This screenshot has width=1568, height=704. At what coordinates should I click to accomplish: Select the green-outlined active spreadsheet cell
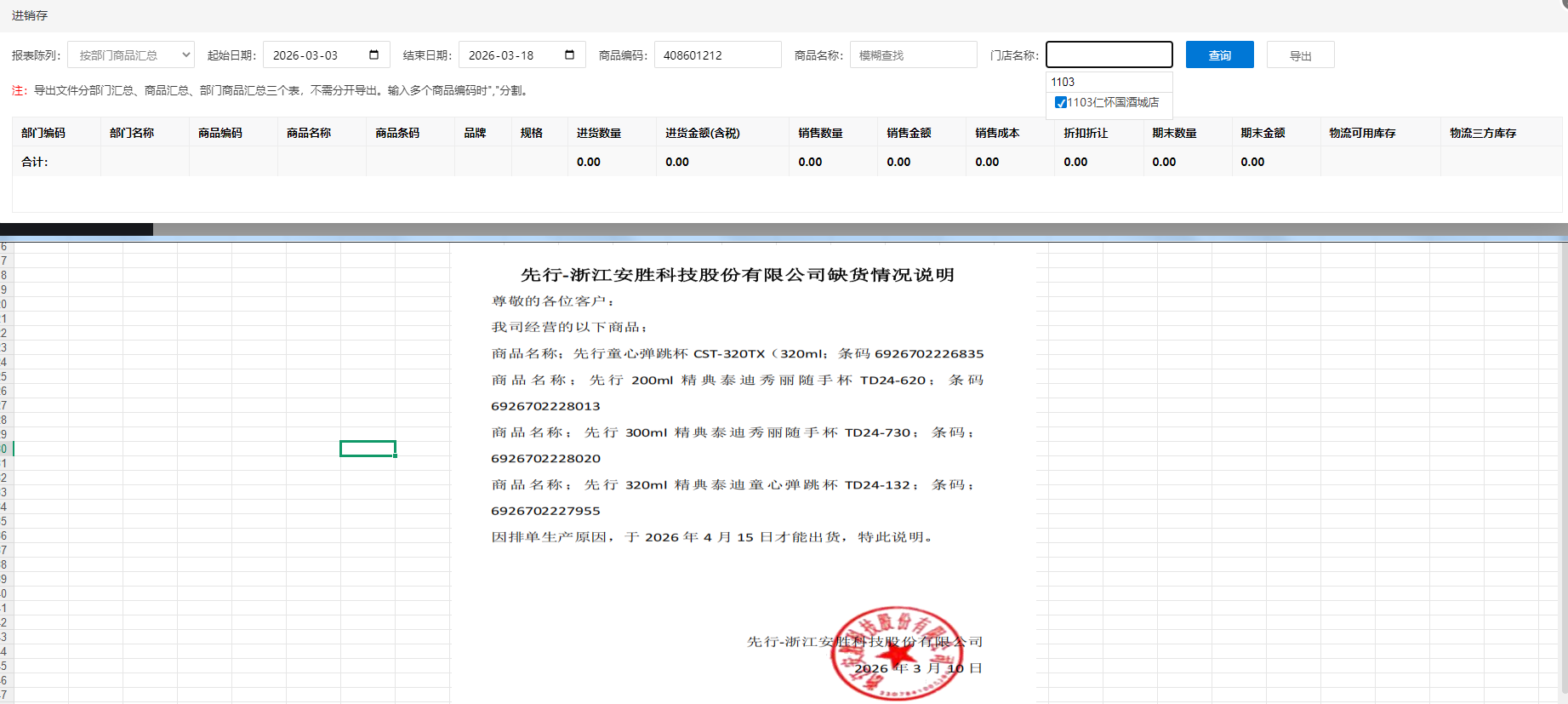pyautogui.click(x=368, y=449)
